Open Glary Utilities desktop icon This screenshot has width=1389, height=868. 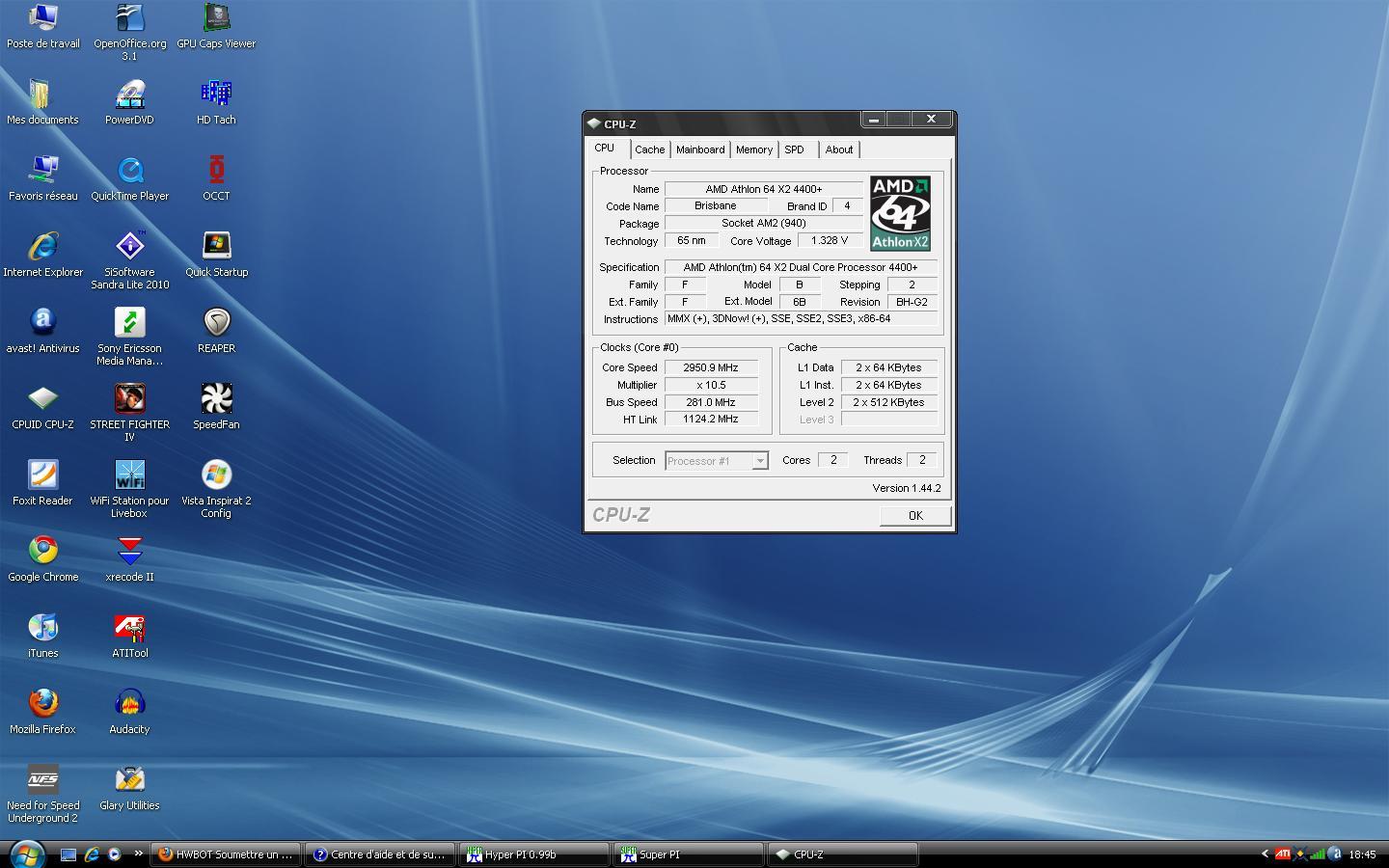(x=129, y=788)
